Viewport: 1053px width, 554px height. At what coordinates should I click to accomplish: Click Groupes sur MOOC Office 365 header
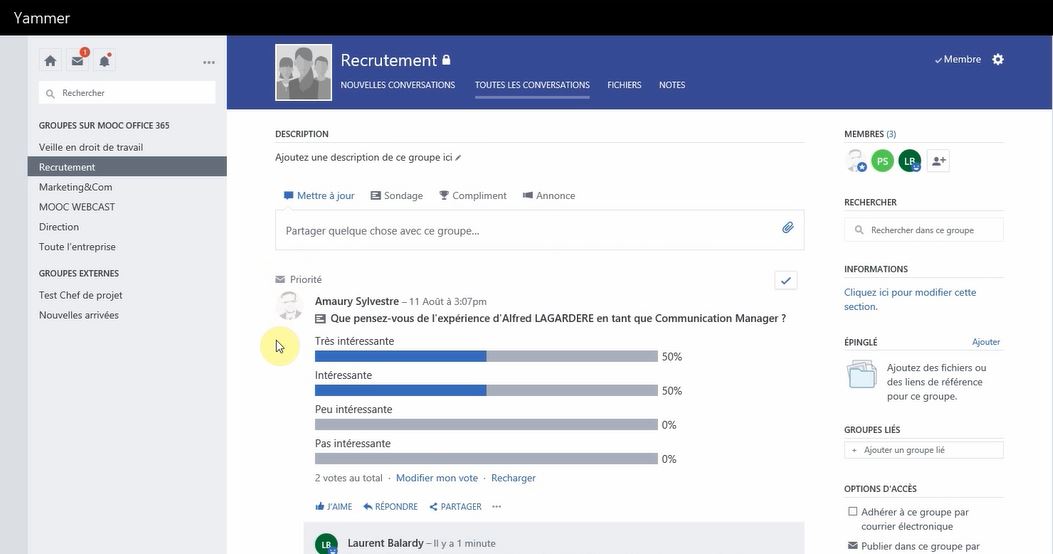tap(104, 126)
